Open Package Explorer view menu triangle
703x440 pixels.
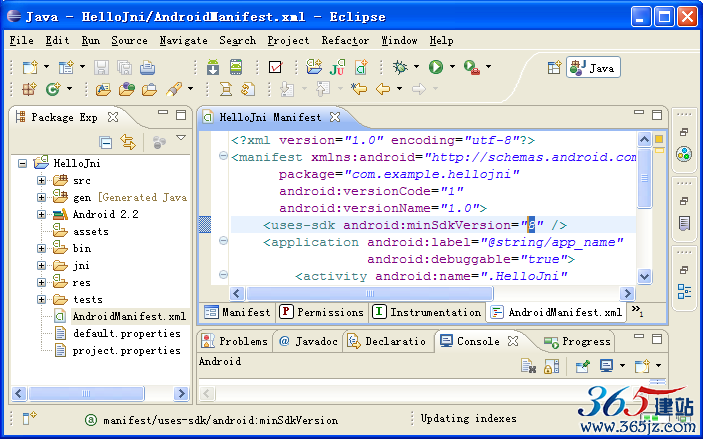(x=181, y=138)
